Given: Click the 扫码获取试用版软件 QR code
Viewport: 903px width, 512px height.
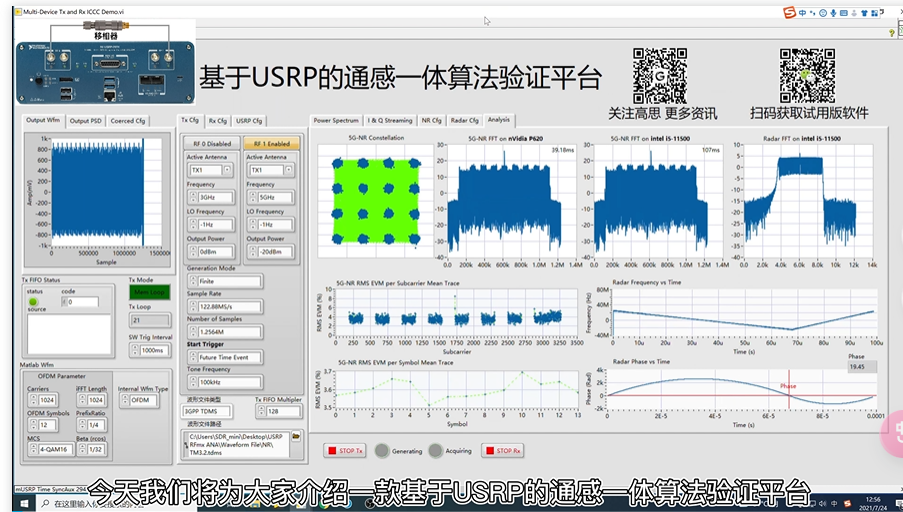Looking at the screenshot, I should pos(807,75).
